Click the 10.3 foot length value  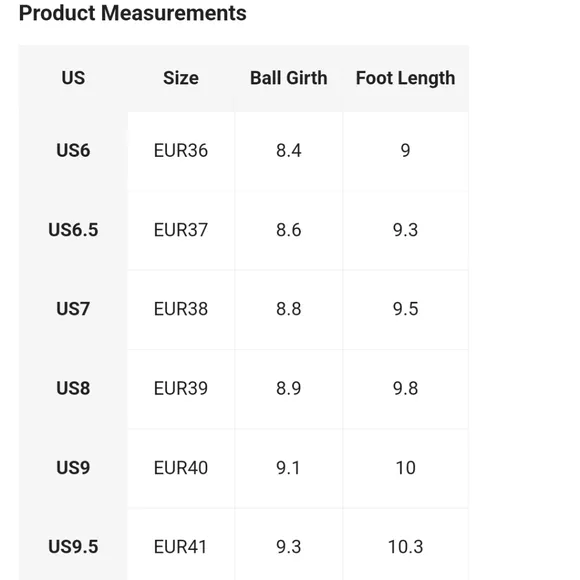point(405,547)
